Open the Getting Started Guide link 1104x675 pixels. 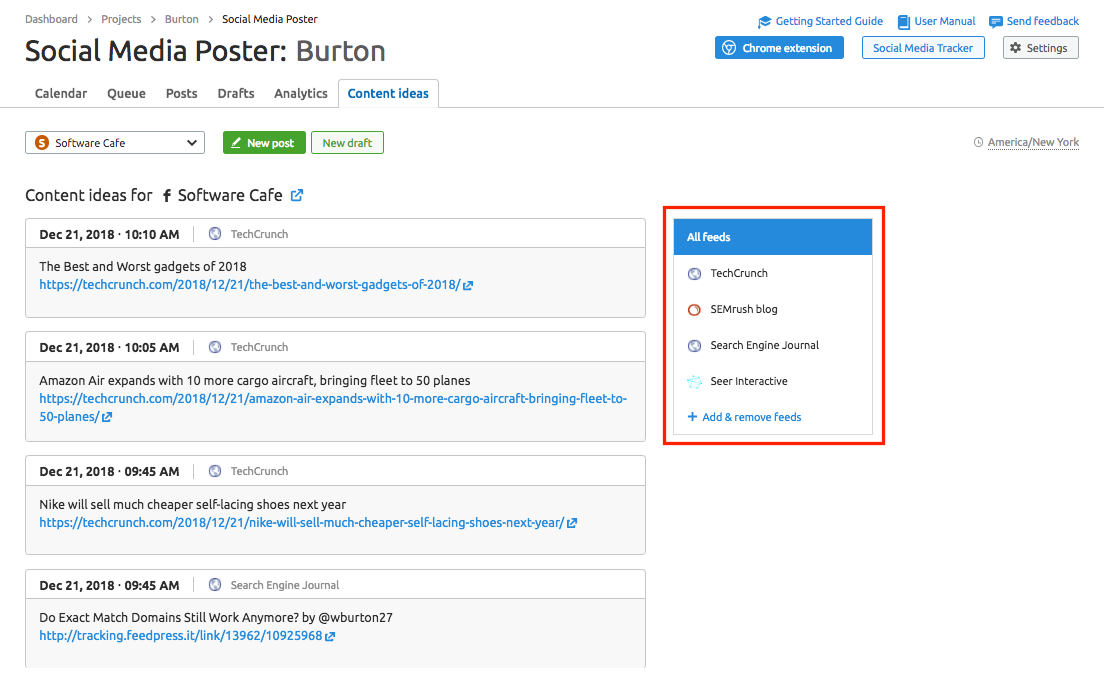pyautogui.click(x=829, y=21)
